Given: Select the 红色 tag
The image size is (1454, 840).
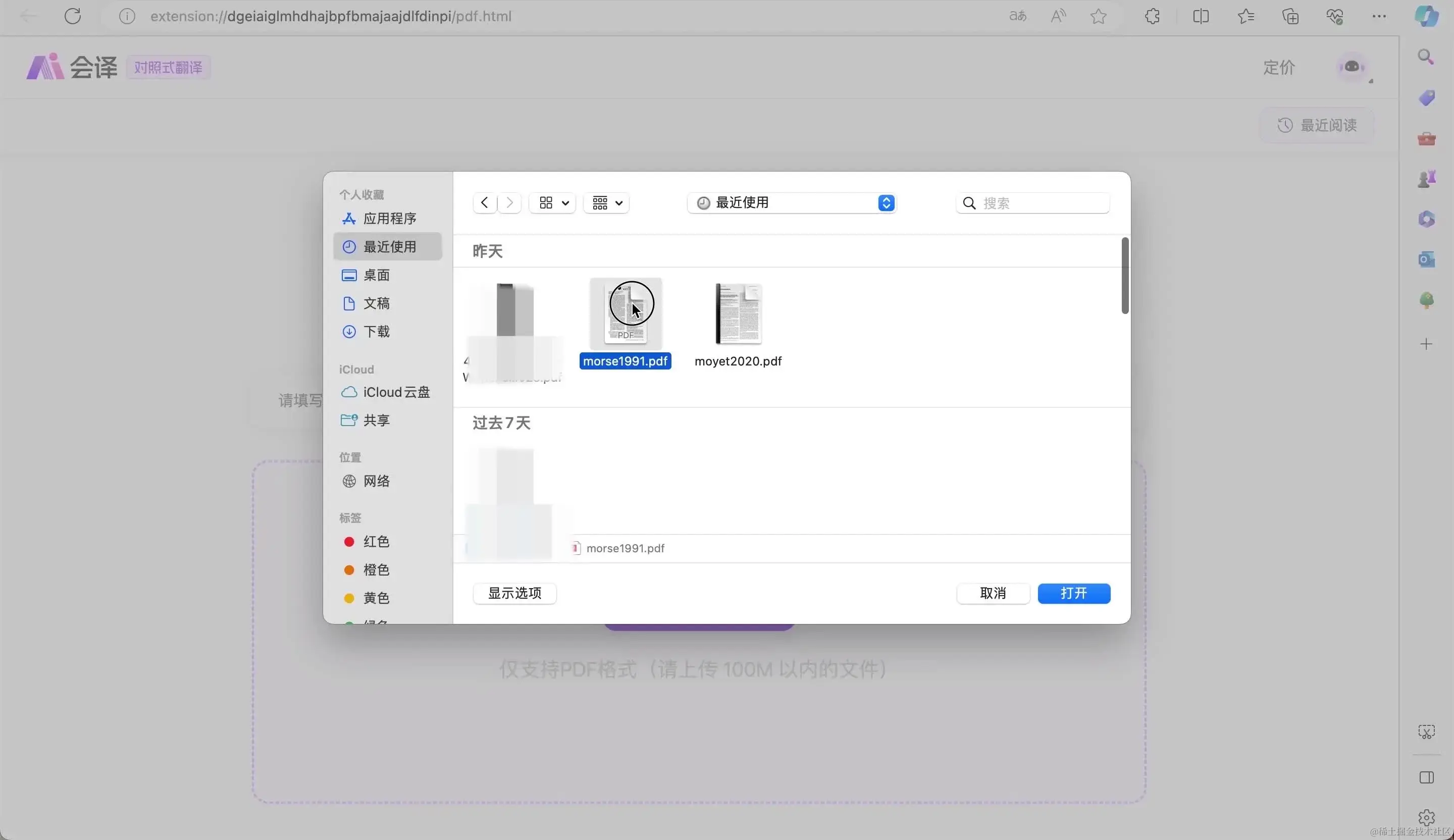Looking at the screenshot, I should tap(388, 542).
